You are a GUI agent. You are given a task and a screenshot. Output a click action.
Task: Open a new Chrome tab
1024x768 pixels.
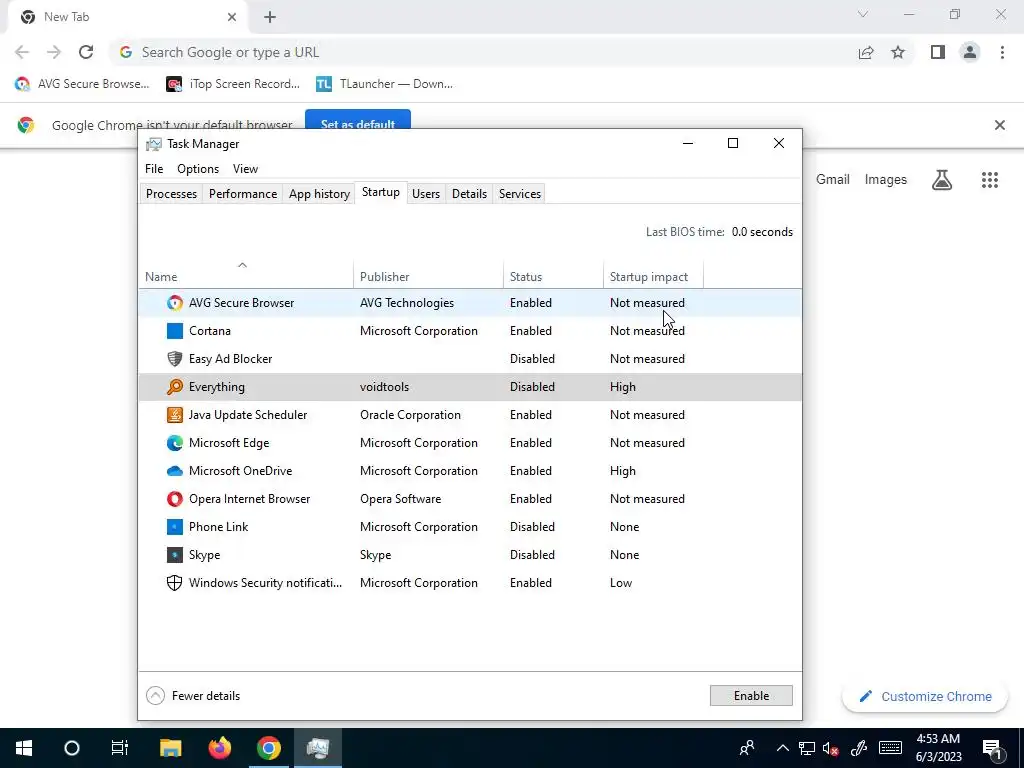[270, 17]
